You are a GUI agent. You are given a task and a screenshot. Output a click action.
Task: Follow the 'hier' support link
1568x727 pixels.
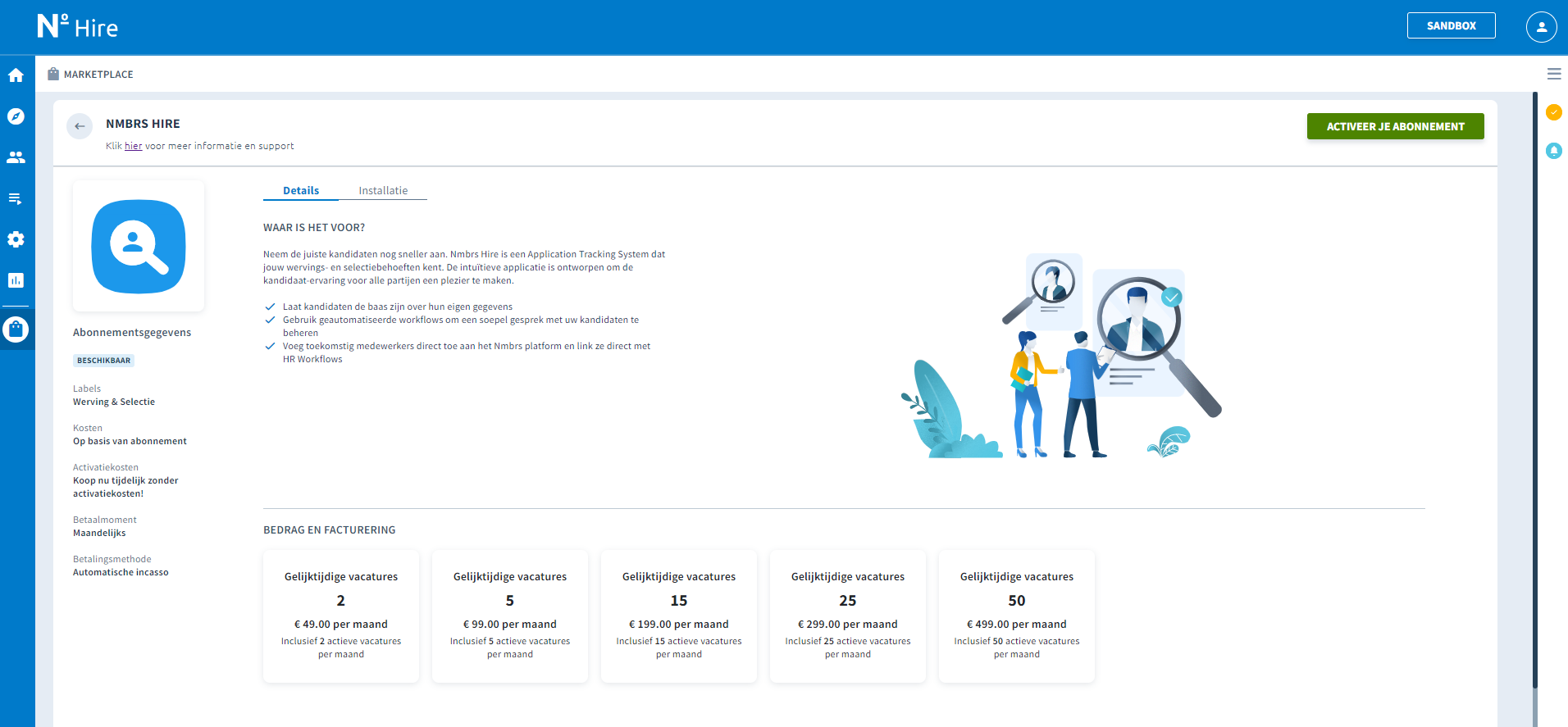coord(133,146)
